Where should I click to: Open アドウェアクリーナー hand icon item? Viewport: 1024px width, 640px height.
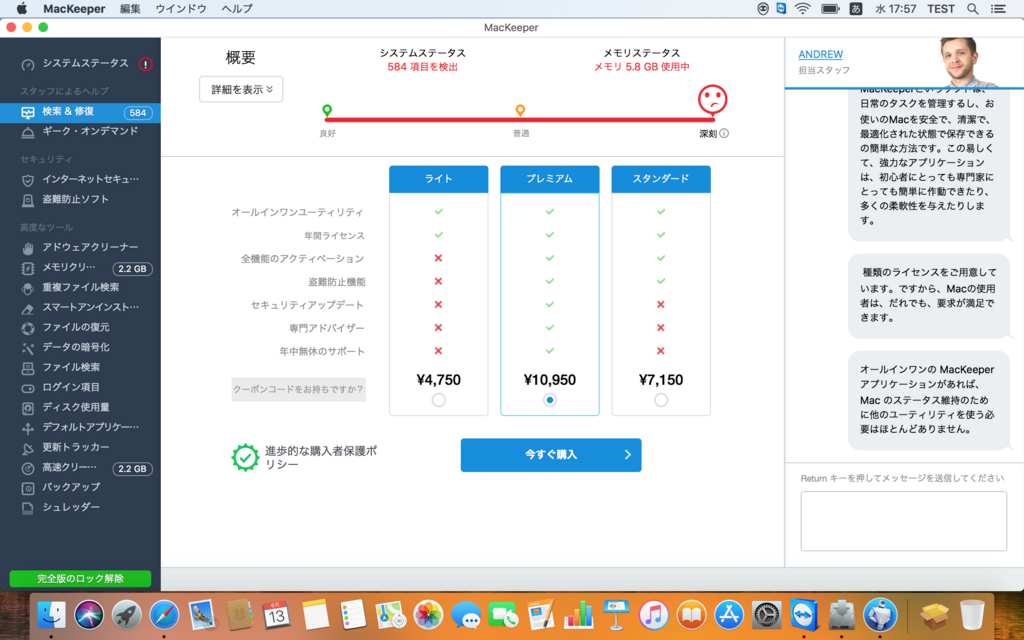pyautogui.click(x=80, y=248)
